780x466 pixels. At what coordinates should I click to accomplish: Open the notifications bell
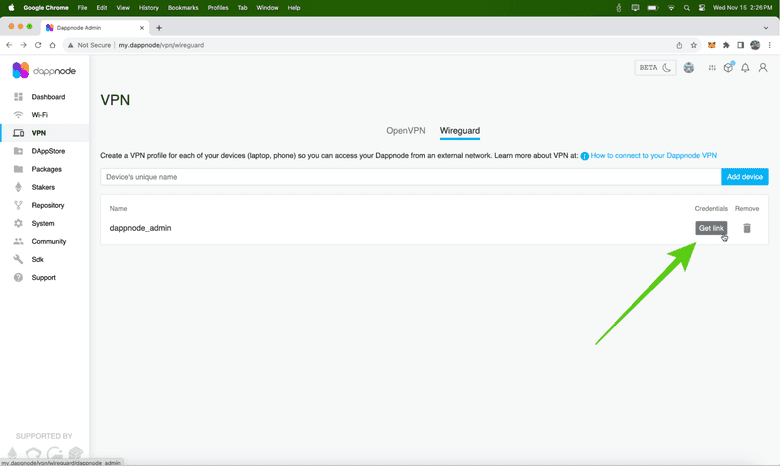[745, 68]
